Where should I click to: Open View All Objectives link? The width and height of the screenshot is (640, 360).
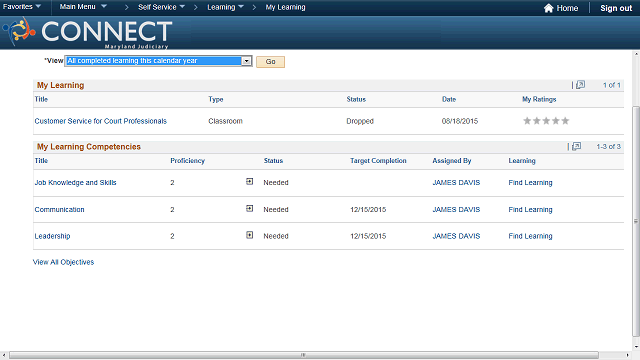63,262
